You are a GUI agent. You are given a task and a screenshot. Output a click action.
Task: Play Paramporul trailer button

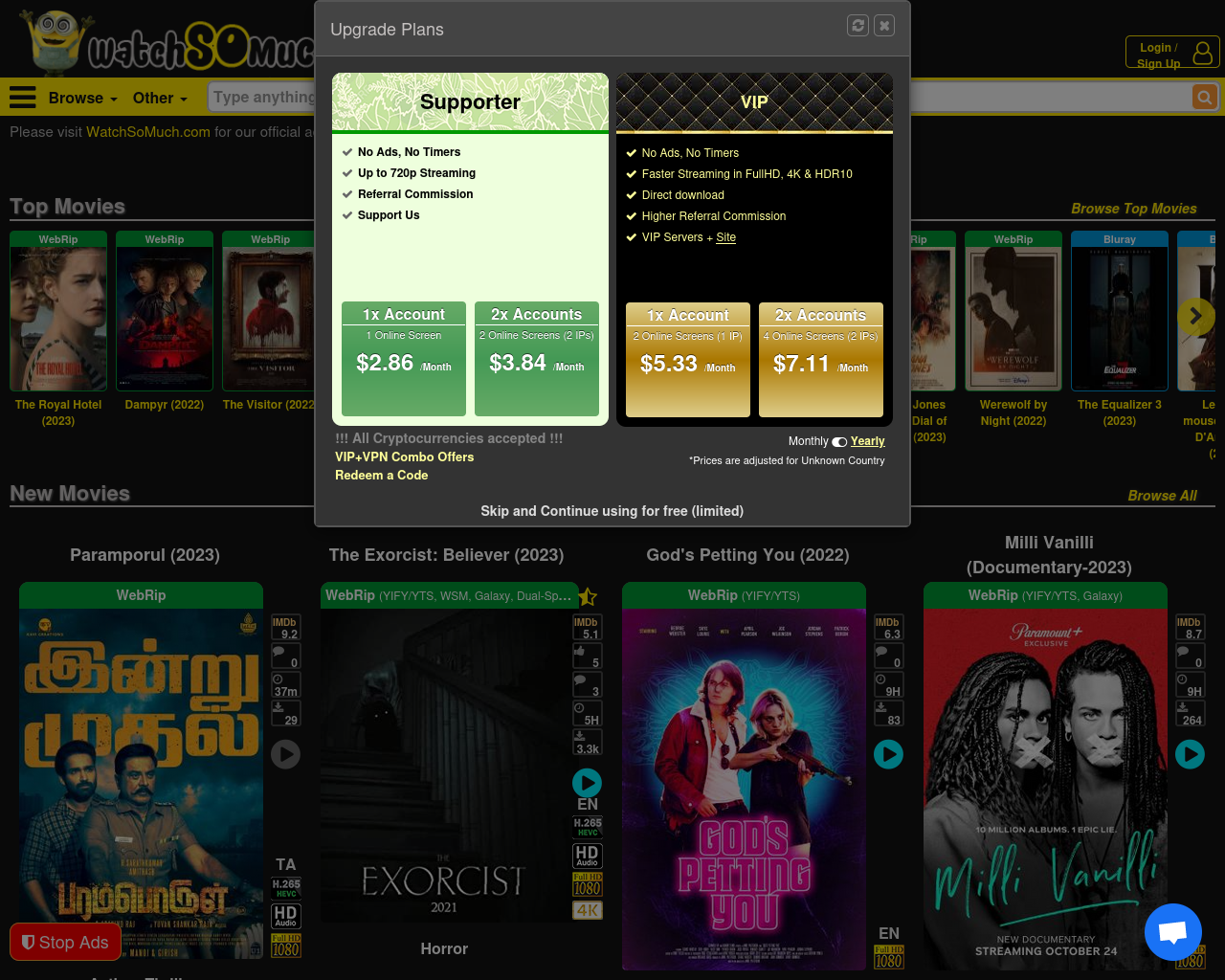pyautogui.click(x=285, y=754)
